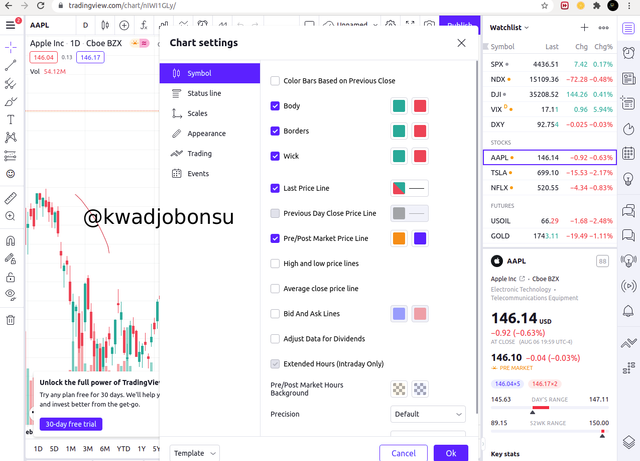
Task: Click the Cancel button
Action: tap(403, 453)
